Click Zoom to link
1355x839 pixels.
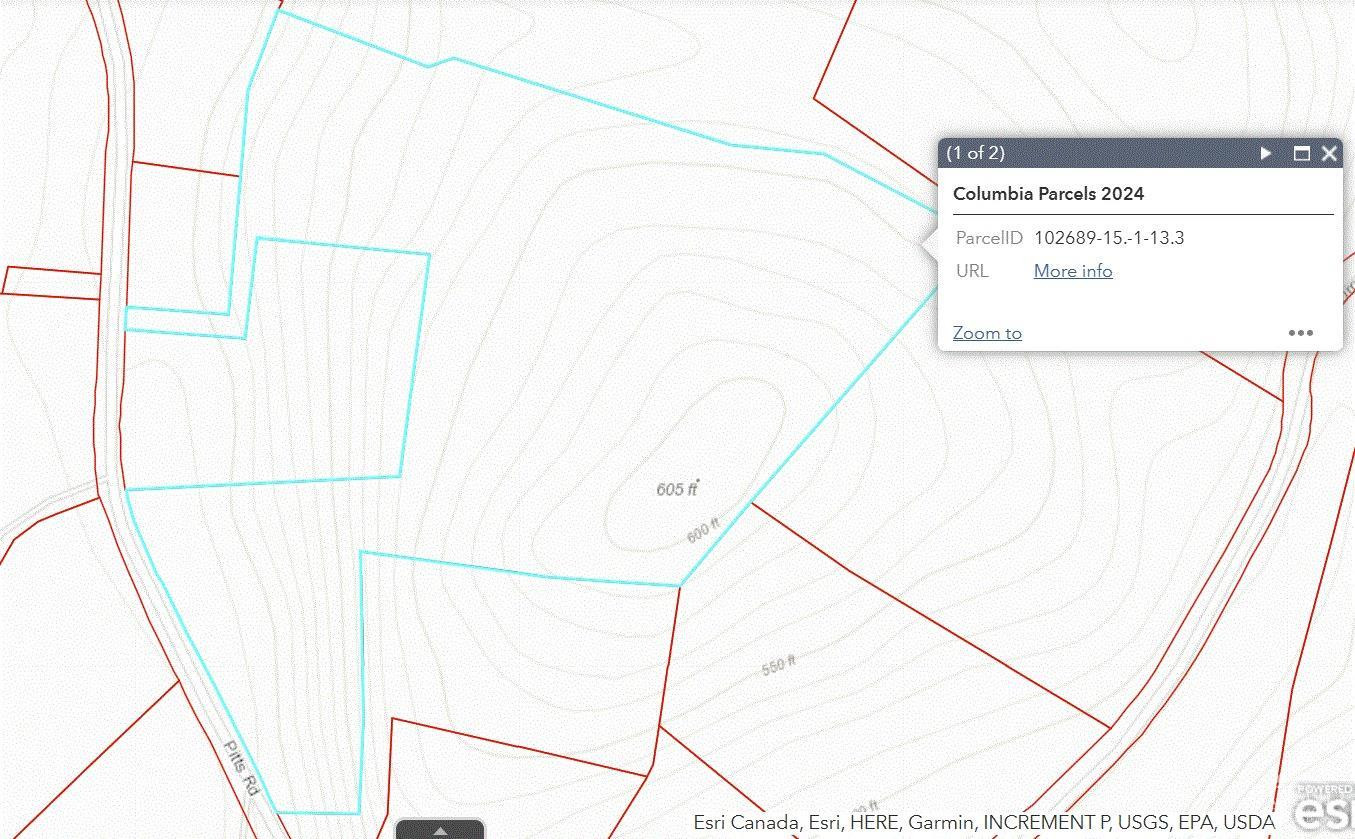click(x=987, y=333)
